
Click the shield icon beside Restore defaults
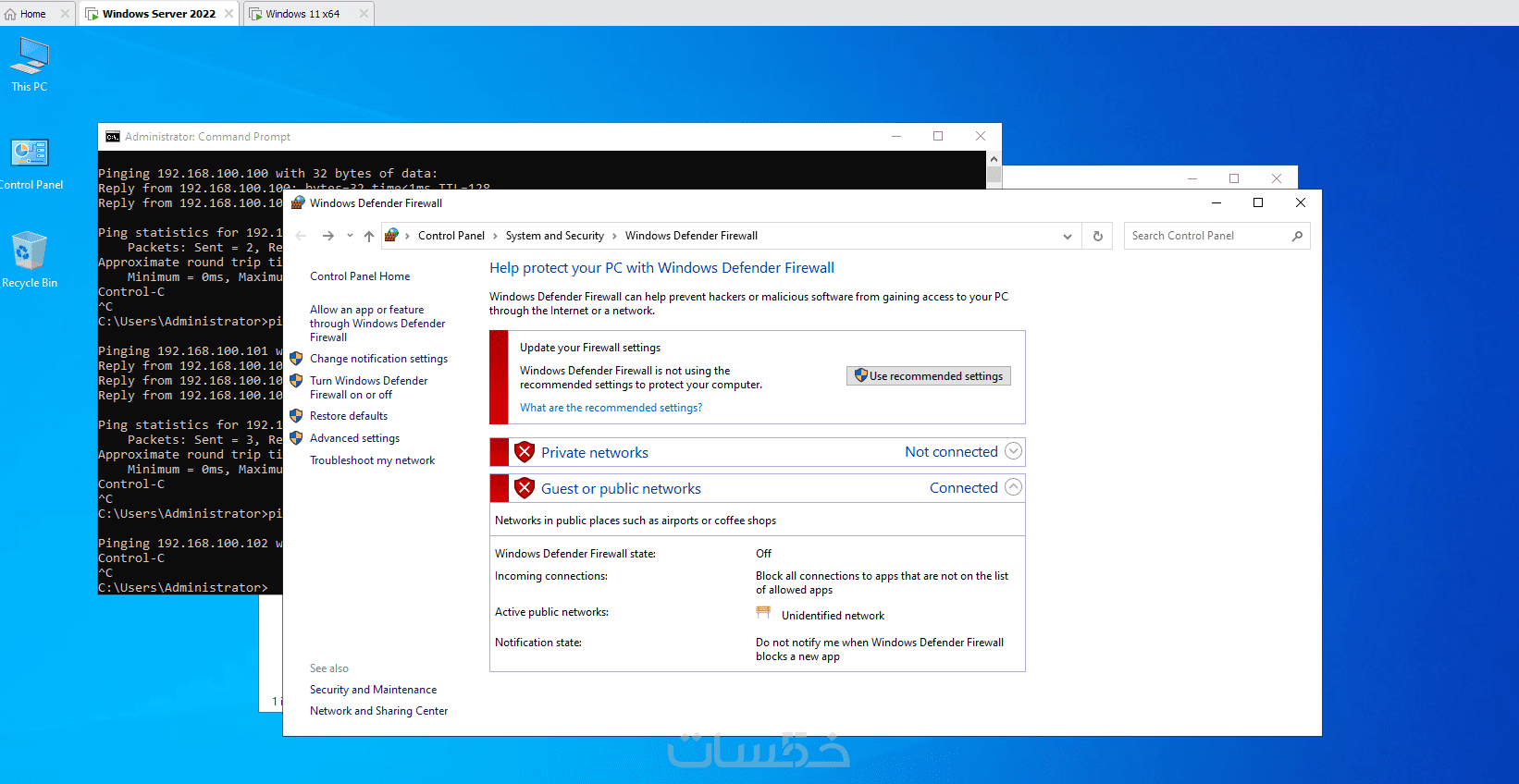click(x=296, y=416)
